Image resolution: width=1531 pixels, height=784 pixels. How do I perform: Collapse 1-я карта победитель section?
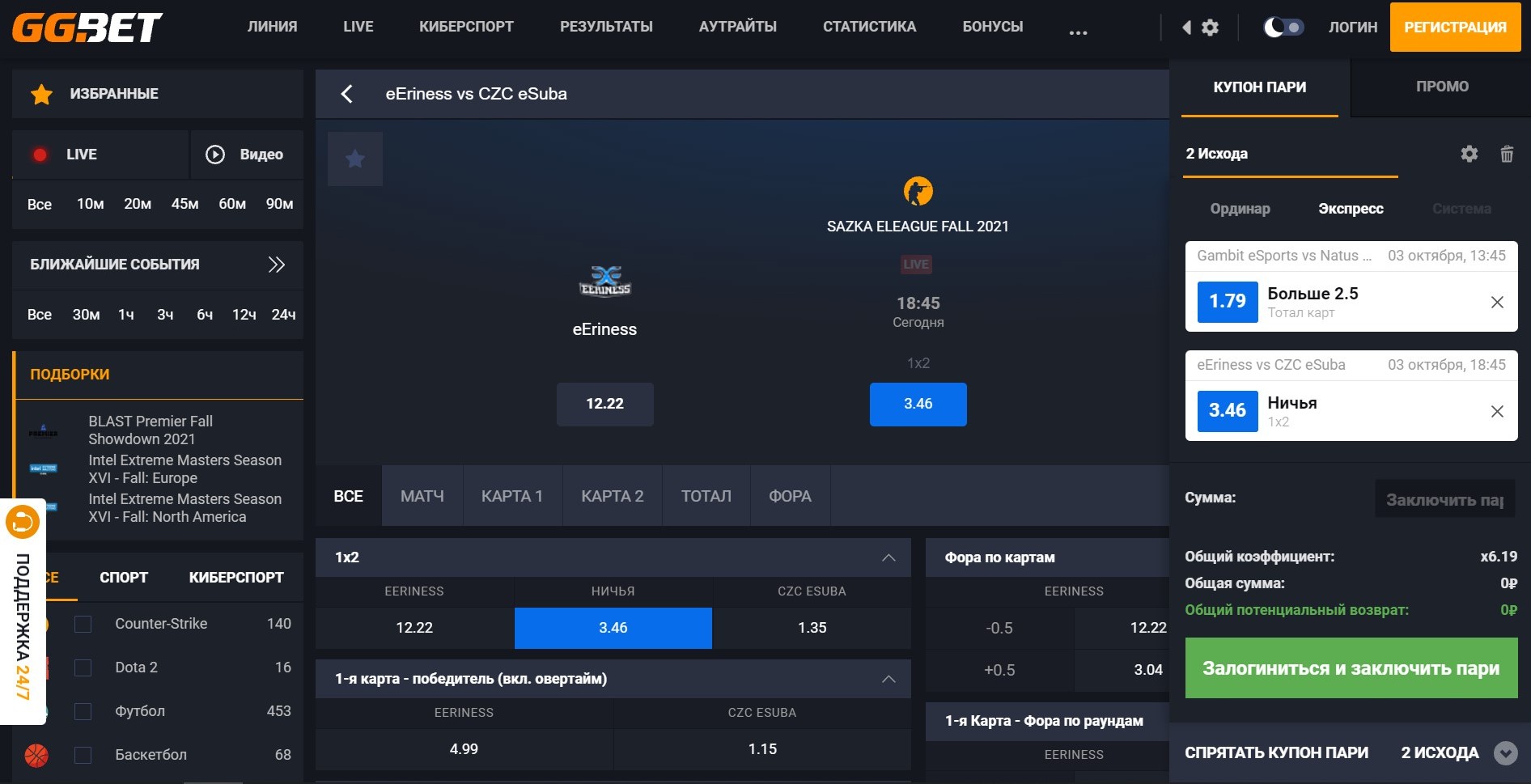pyautogui.click(x=888, y=679)
